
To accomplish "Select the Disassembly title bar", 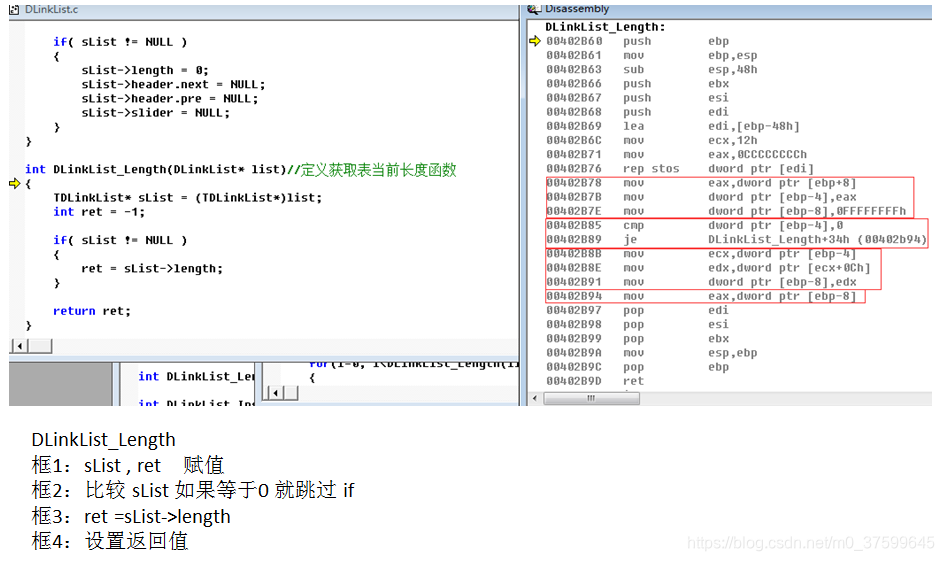I will [729, 10].
